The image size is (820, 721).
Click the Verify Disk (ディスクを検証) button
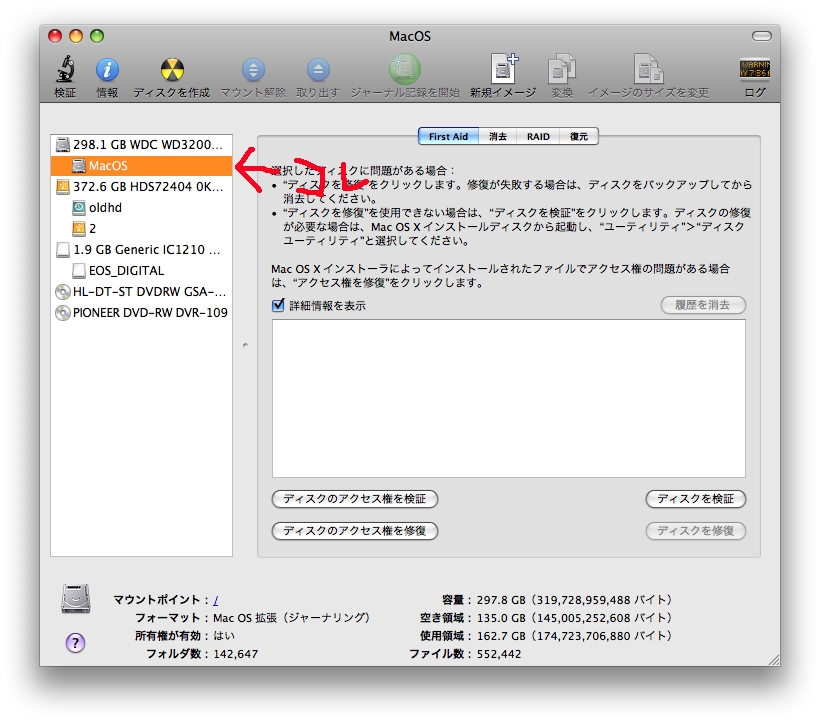696,499
